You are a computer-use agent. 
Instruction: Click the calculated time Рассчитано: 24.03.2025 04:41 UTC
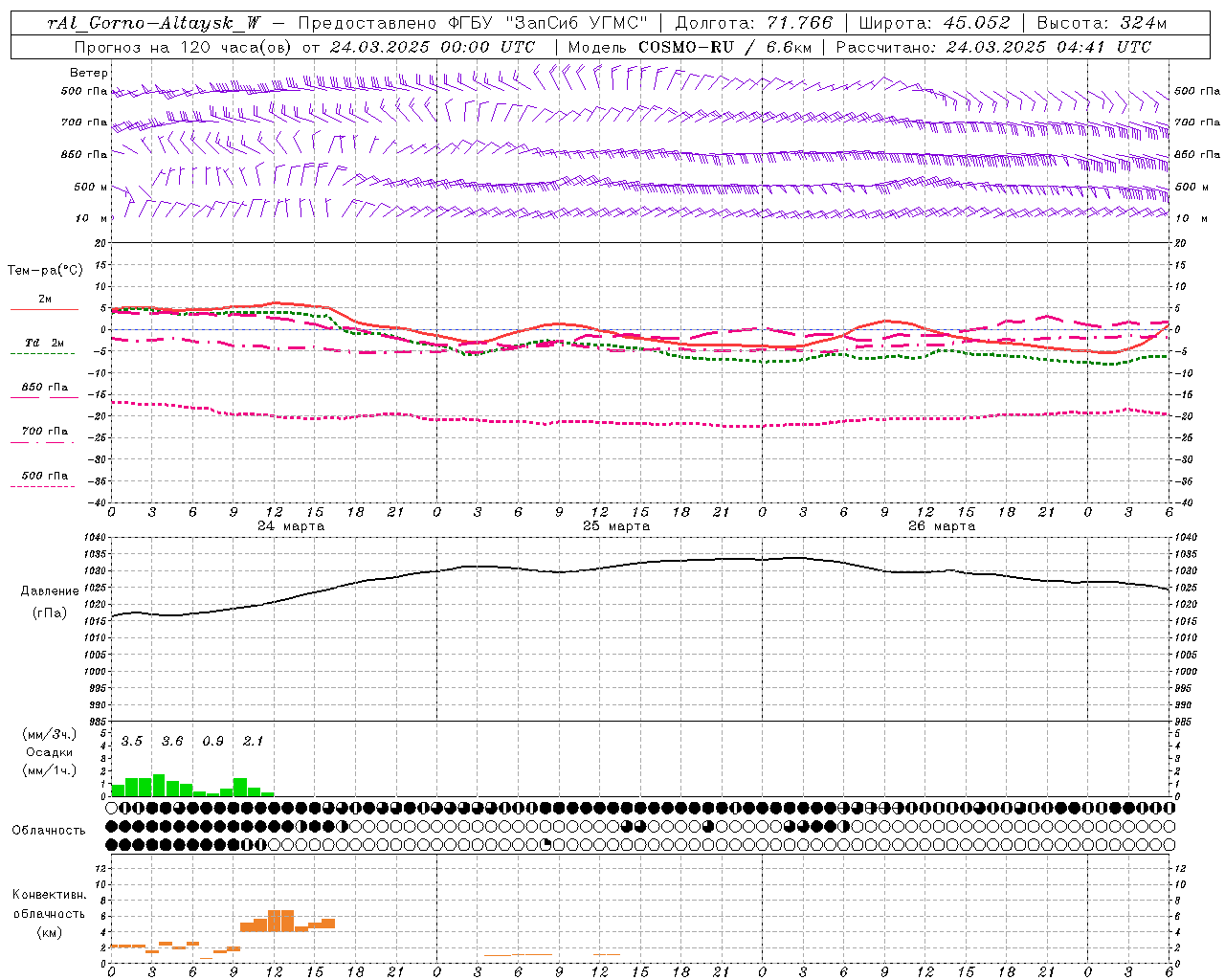(x=993, y=47)
